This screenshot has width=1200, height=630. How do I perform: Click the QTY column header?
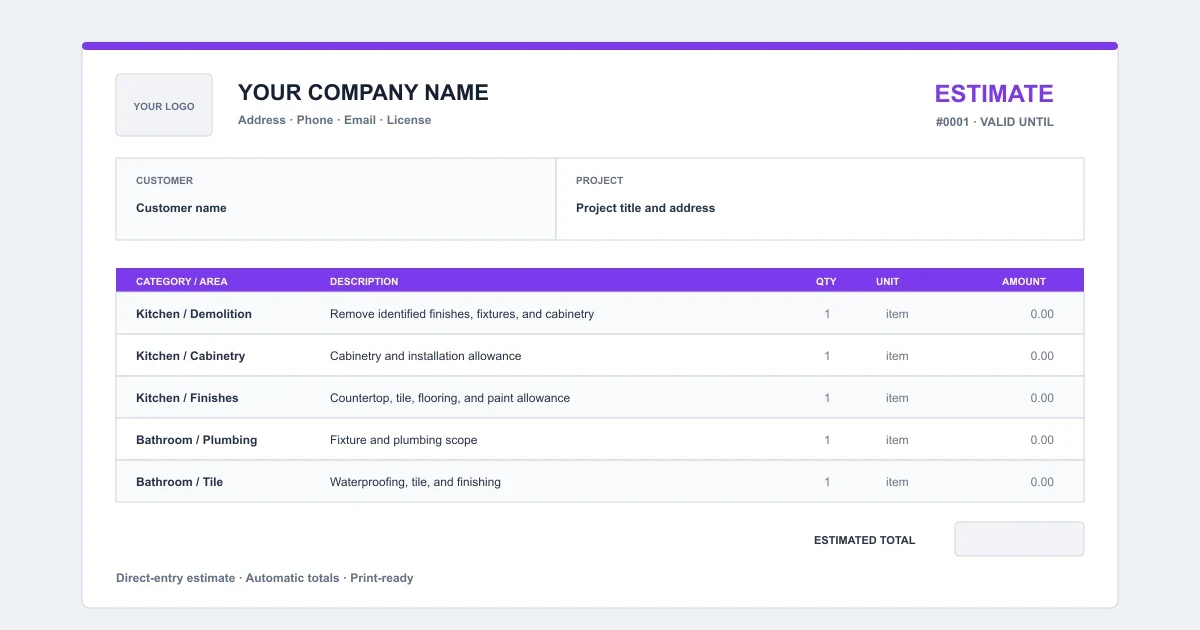tap(826, 282)
